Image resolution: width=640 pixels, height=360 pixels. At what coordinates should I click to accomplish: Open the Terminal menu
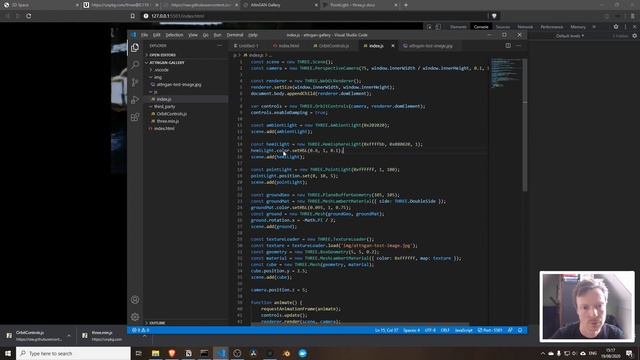235,35
